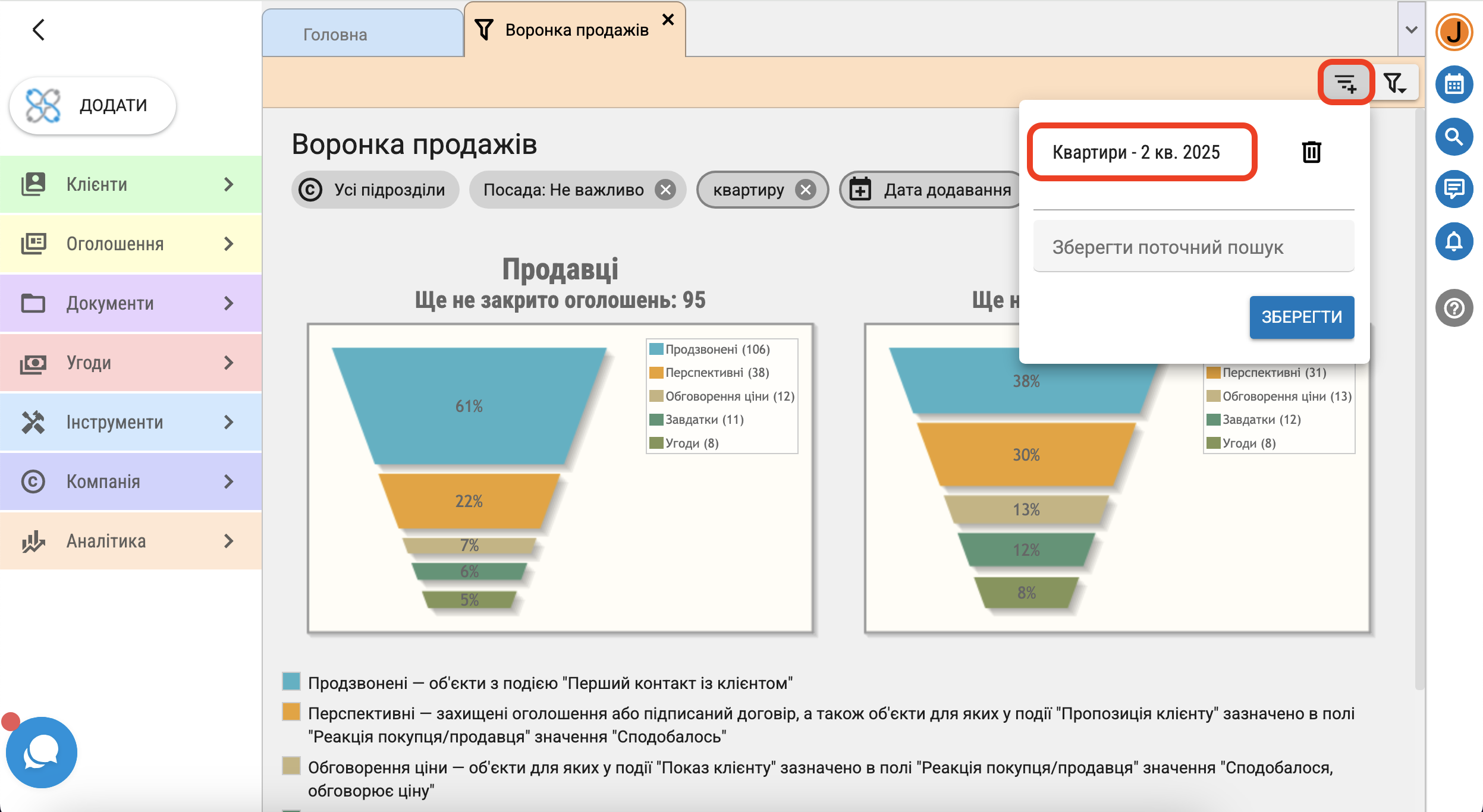Click the help question mark icon
This screenshot has width=1483, height=812.
(x=1454, y=308)
